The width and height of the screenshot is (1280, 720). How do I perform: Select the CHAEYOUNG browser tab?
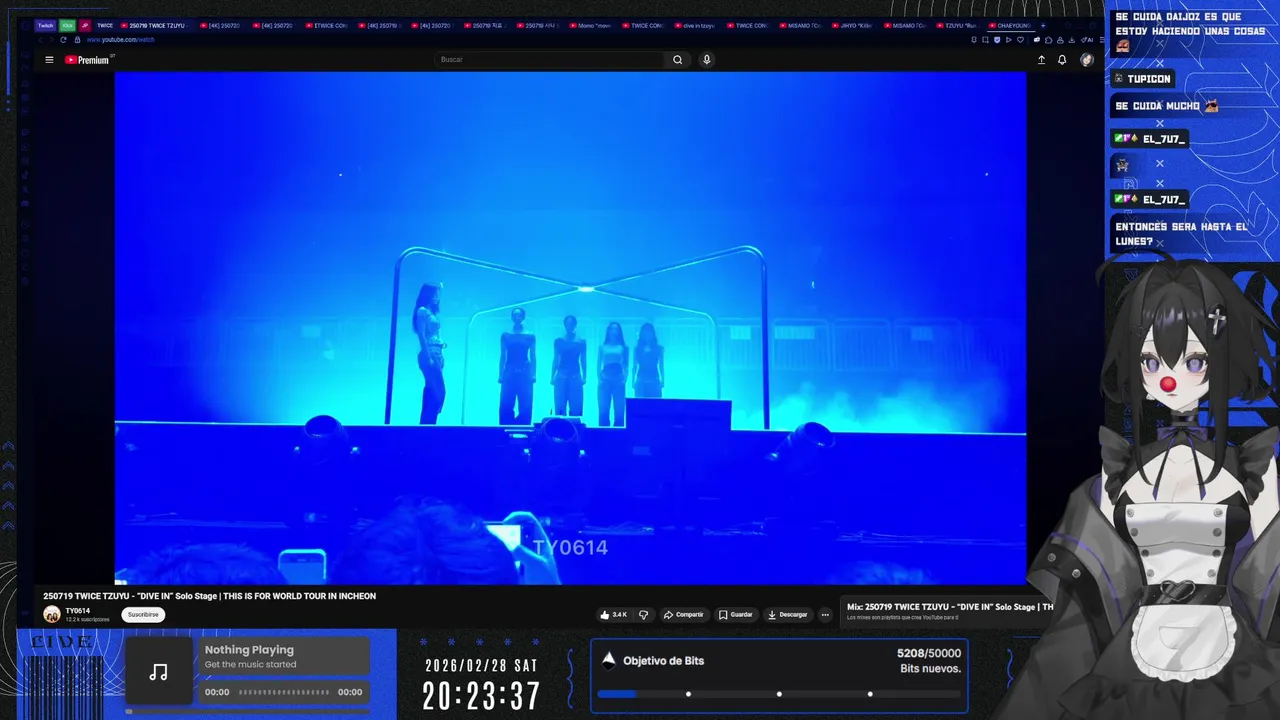1009,25
